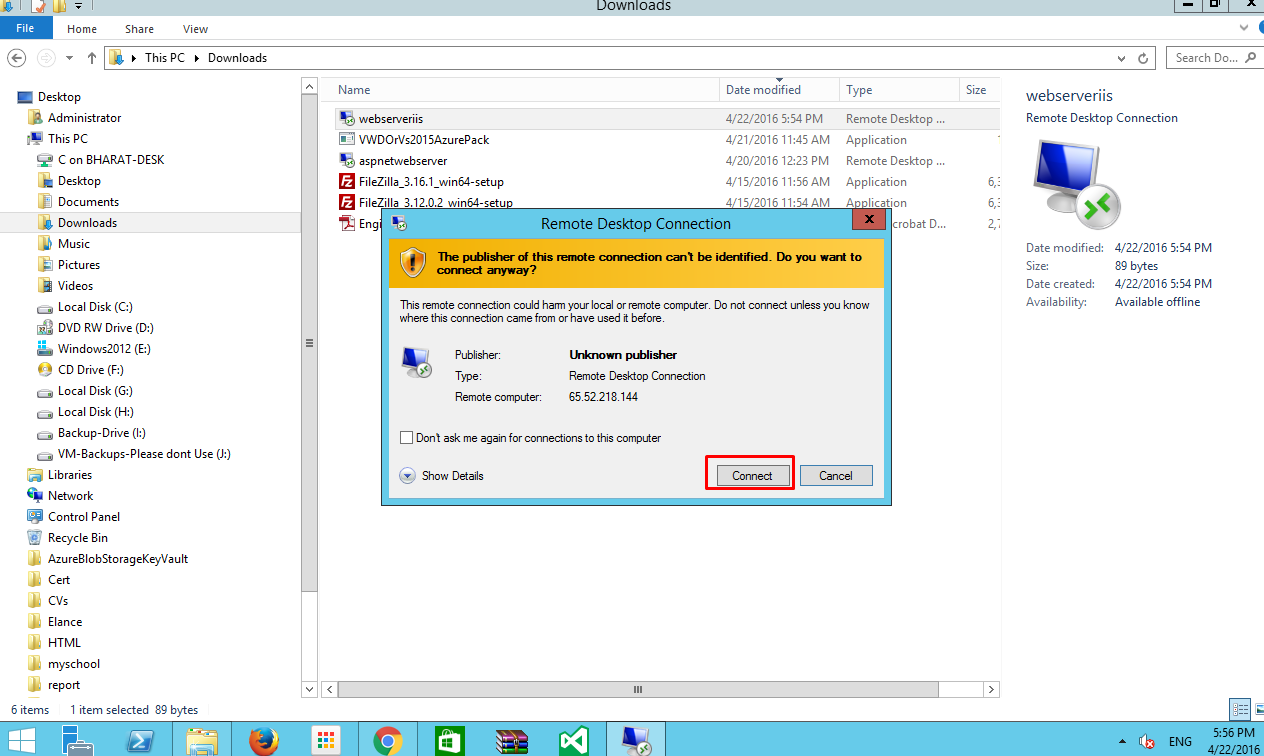
Task: Open DVD RW Drive (D:) in tree
Action: (x=105, y=328)
